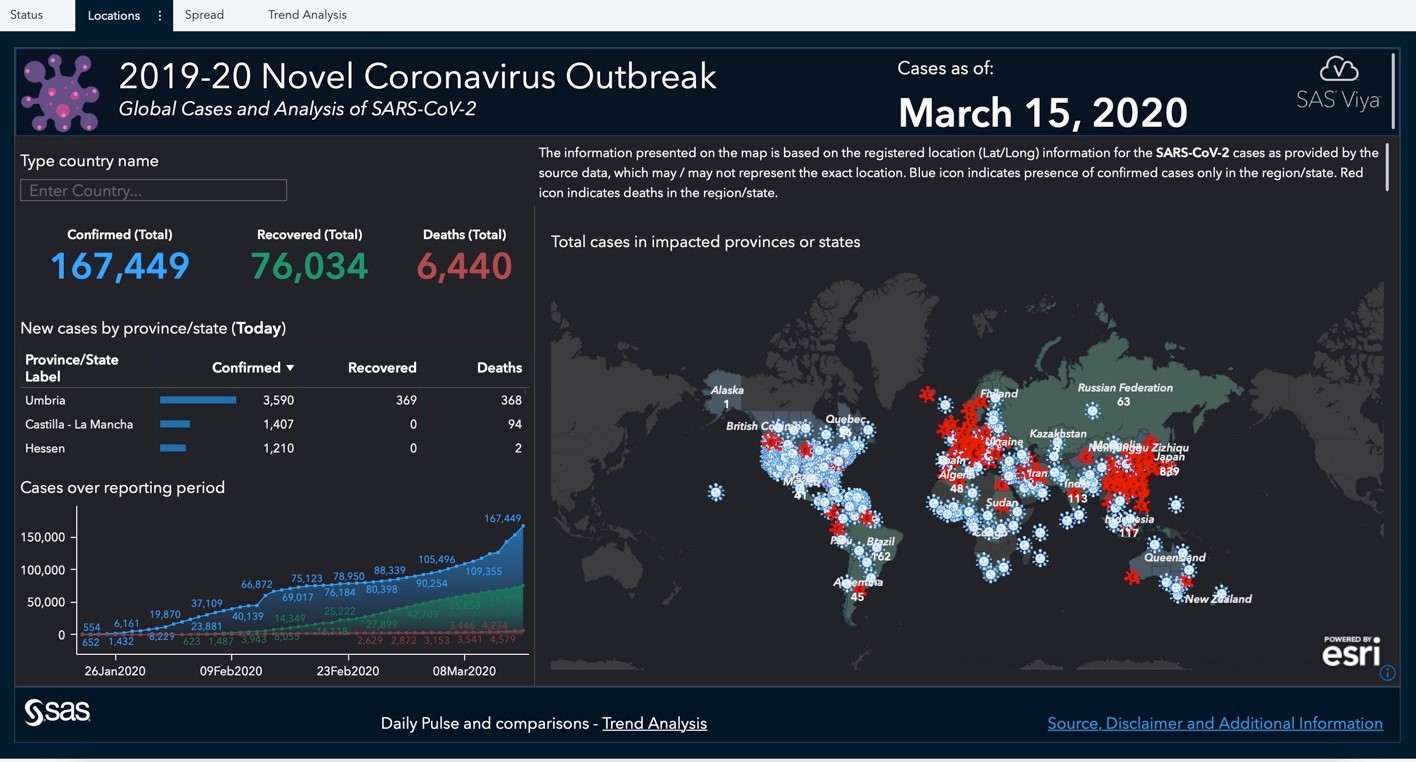The width and height of the screenshot is (1416, 762).
Task: Open the Spread tab
Action: coord(204,15)
